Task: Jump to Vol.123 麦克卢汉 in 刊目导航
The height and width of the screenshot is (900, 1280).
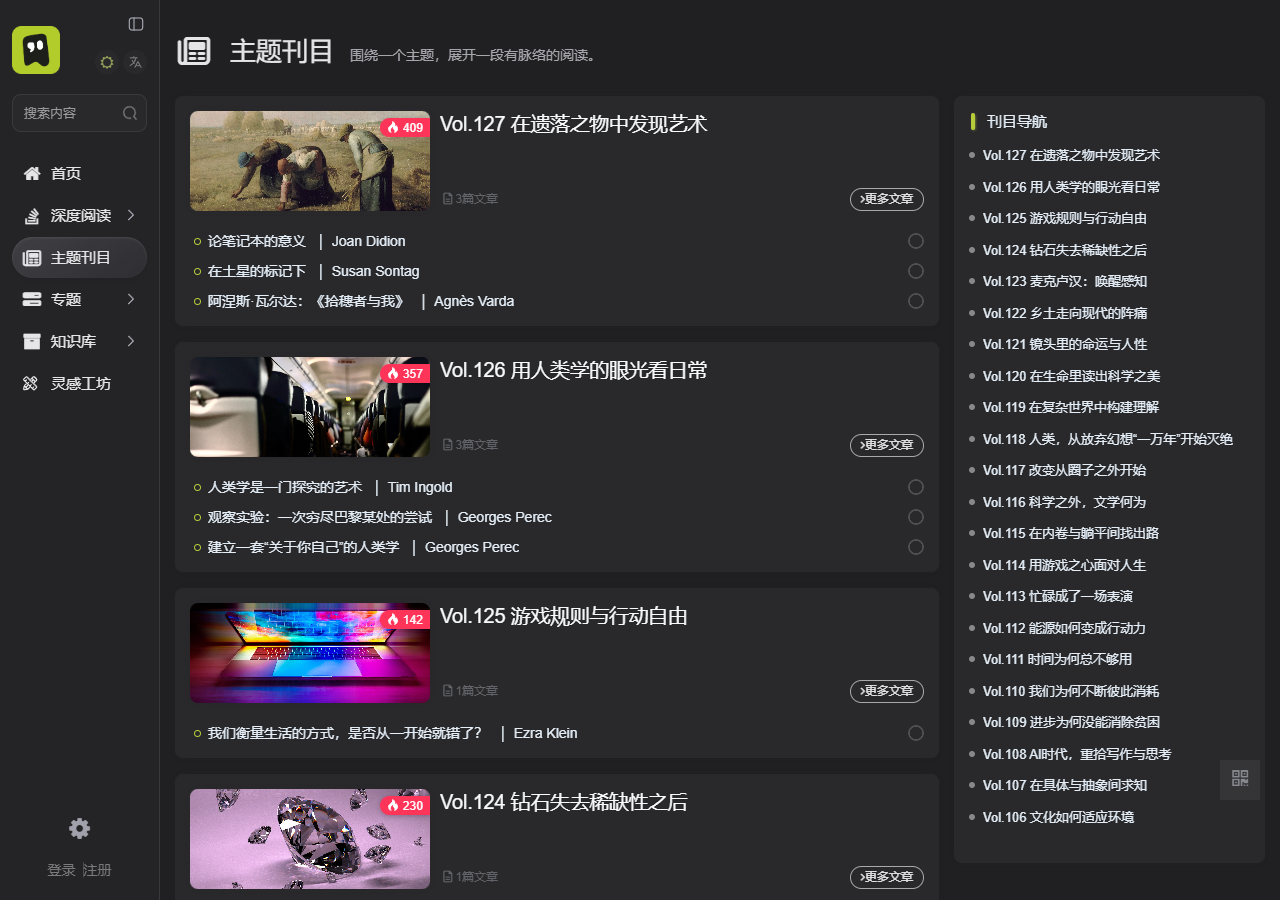Action: tap(1065, 281)
